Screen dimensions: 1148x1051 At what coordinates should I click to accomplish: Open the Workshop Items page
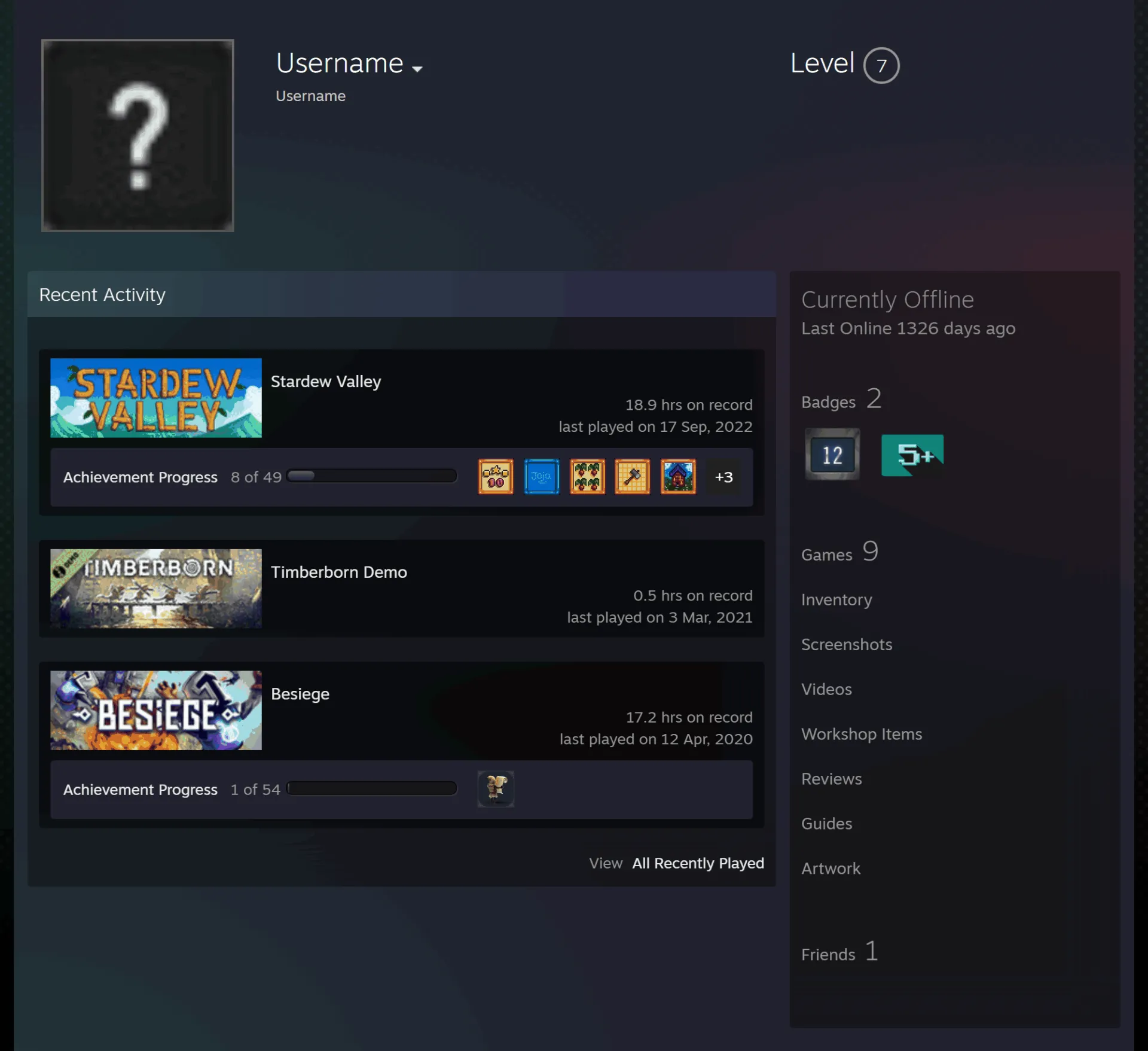tap(861, 734)
